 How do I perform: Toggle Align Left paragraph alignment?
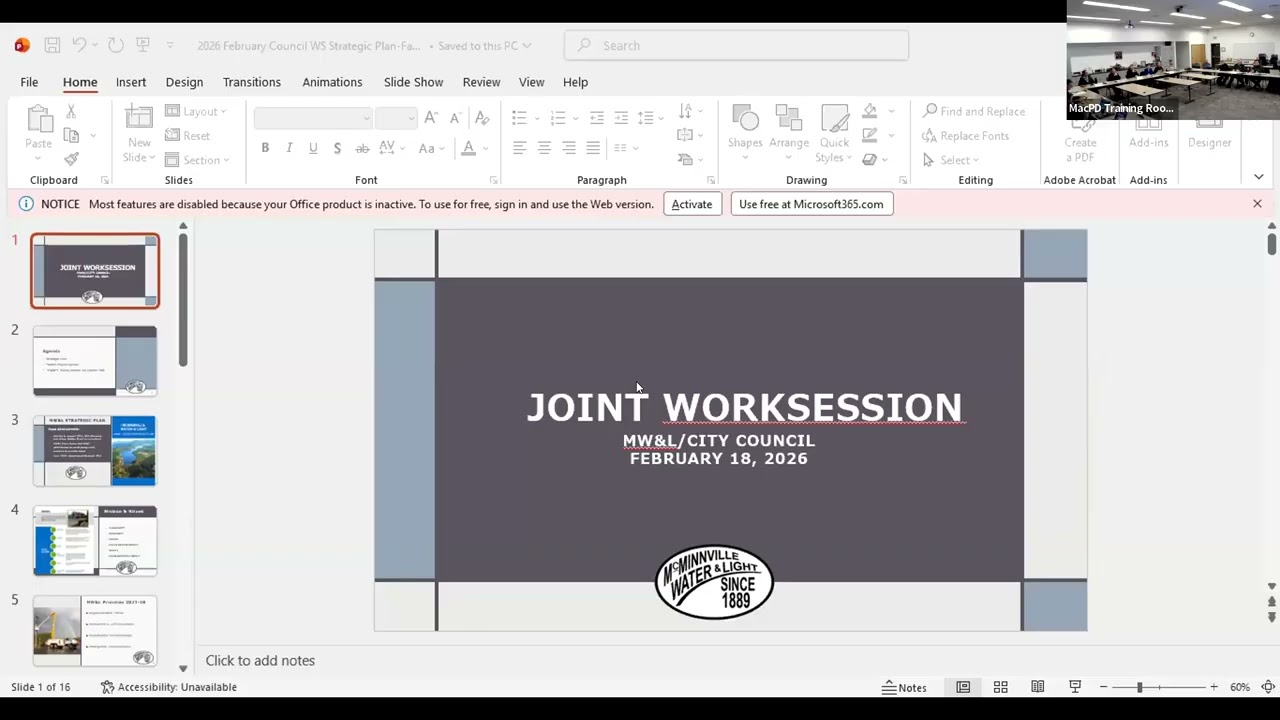(520, 148)
